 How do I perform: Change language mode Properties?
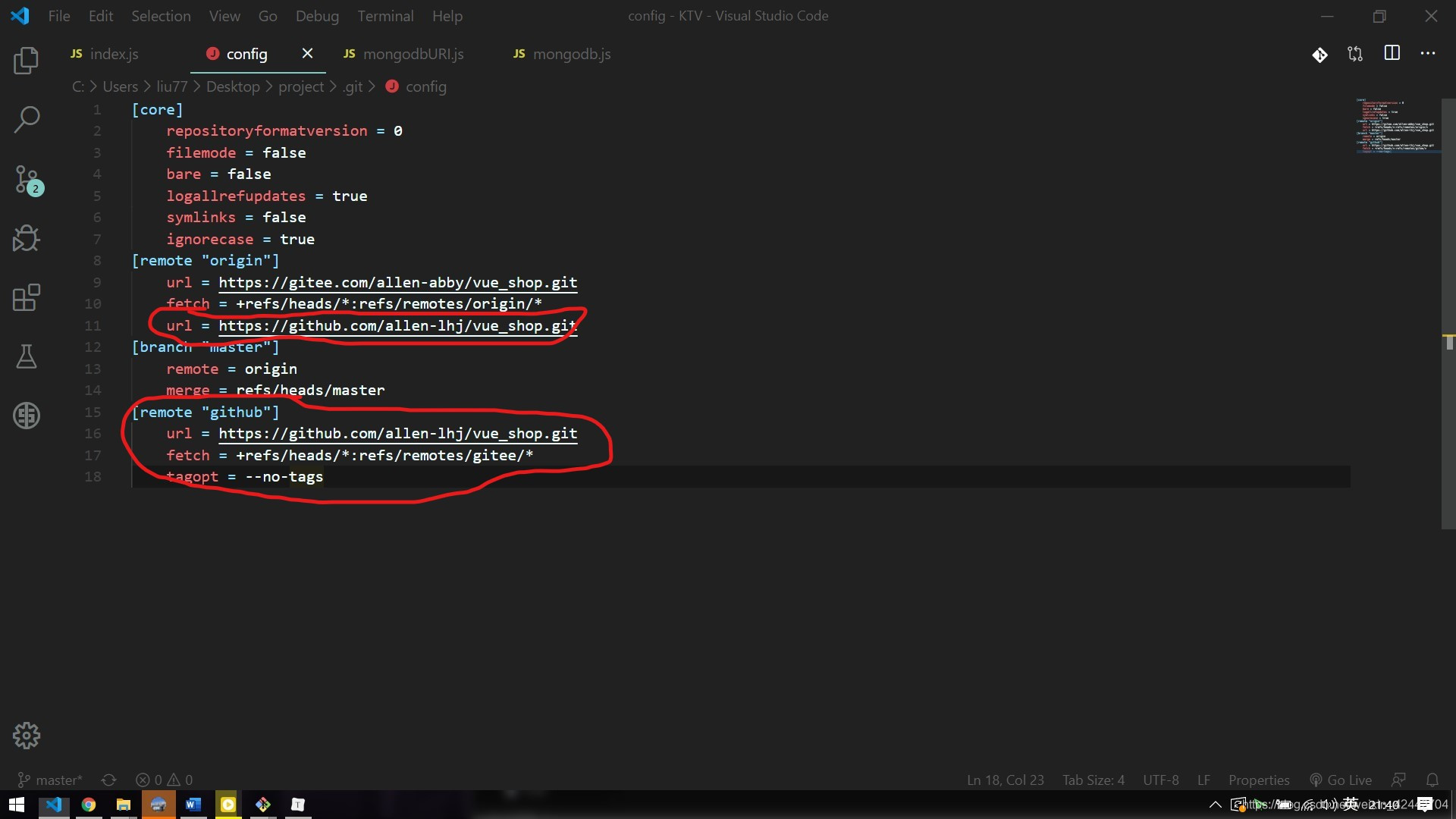tap(1259, 780)
